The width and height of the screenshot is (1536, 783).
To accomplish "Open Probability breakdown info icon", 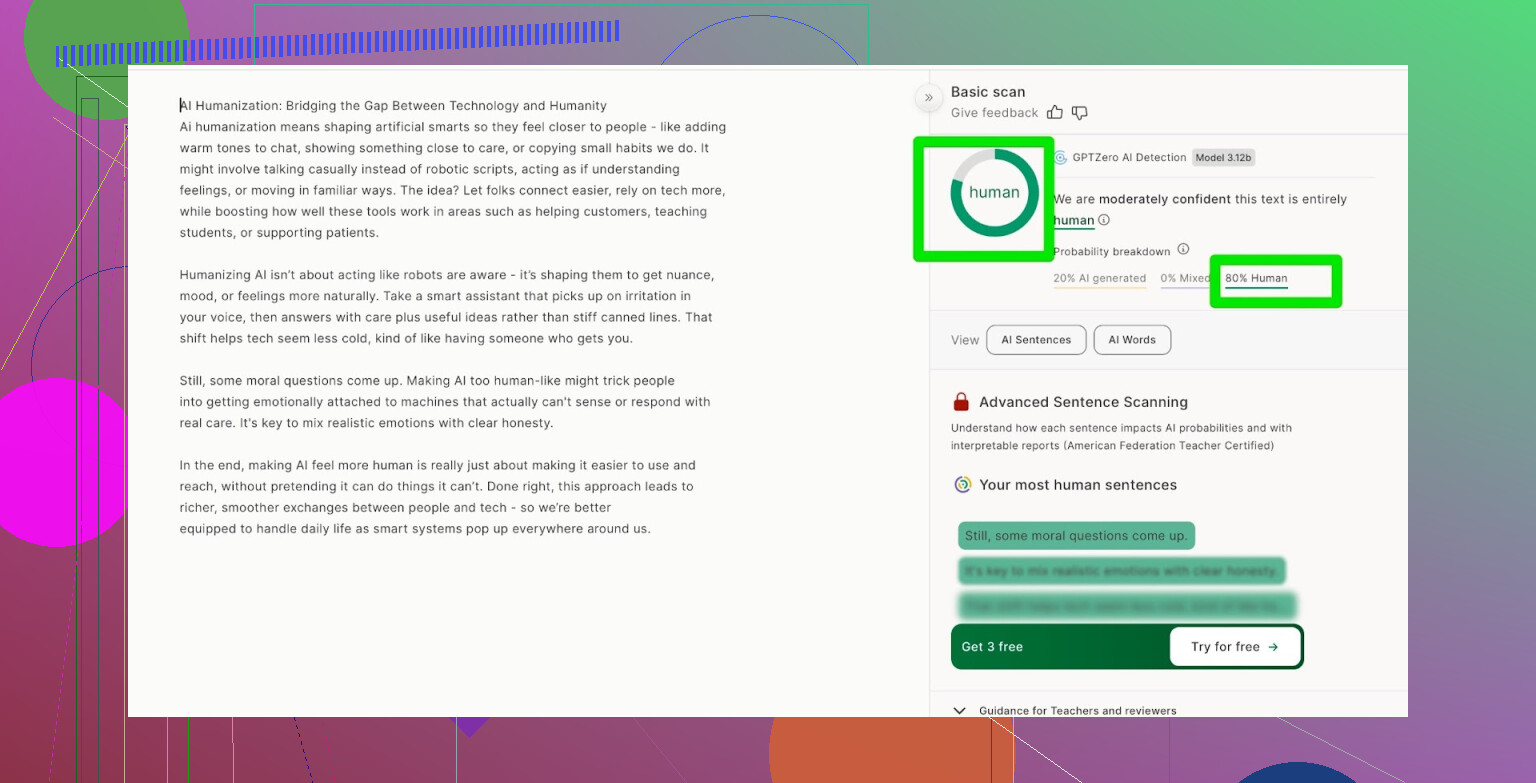I will tap(1183, 250).
